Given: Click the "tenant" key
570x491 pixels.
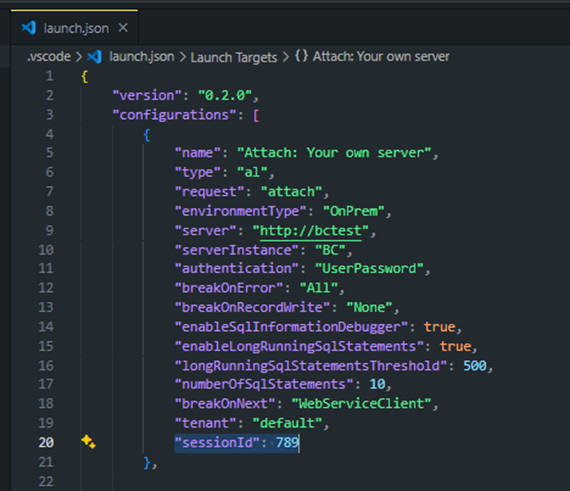Looking at the screenshot, I should coord(205,423).
